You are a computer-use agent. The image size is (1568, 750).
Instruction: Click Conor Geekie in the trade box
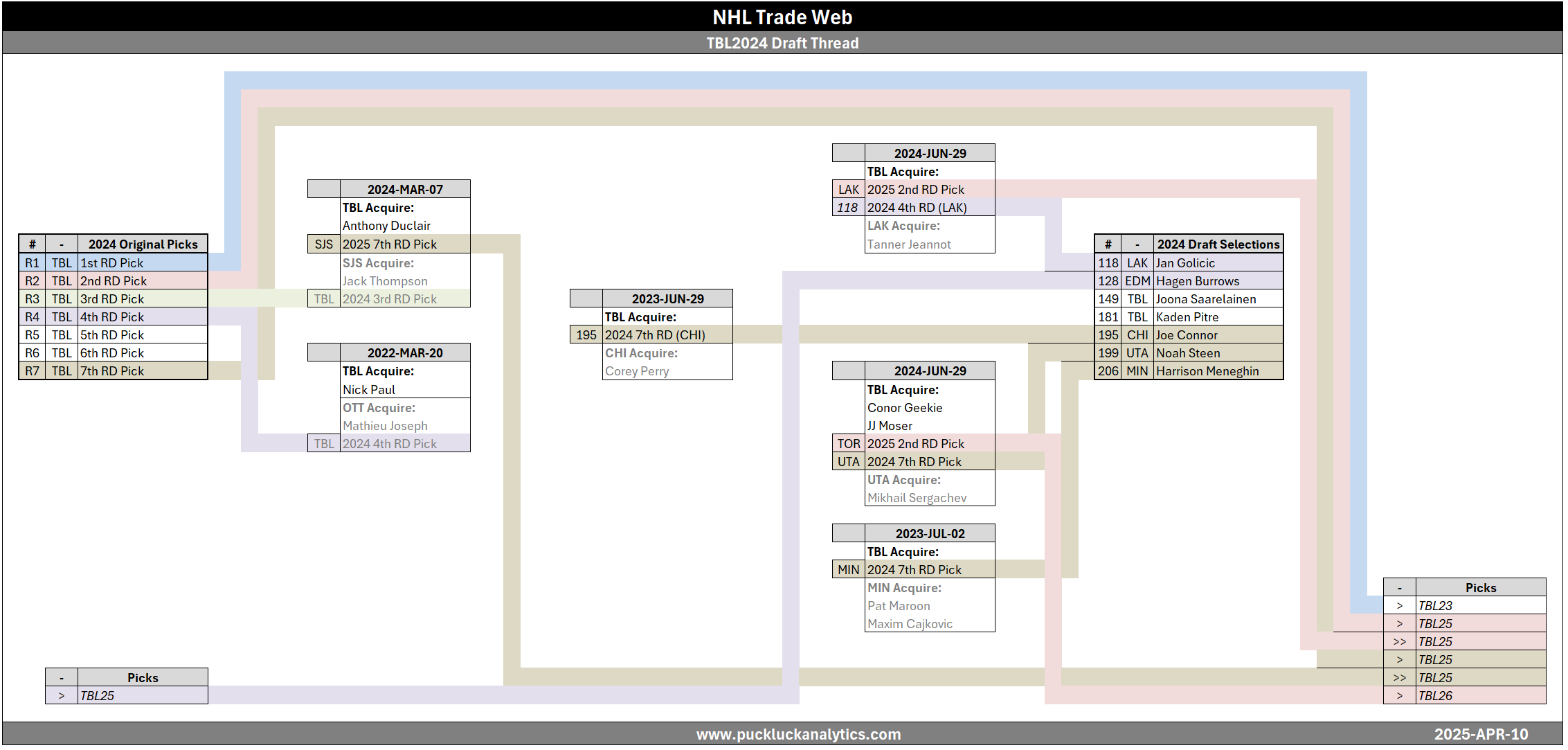point(905,407)
